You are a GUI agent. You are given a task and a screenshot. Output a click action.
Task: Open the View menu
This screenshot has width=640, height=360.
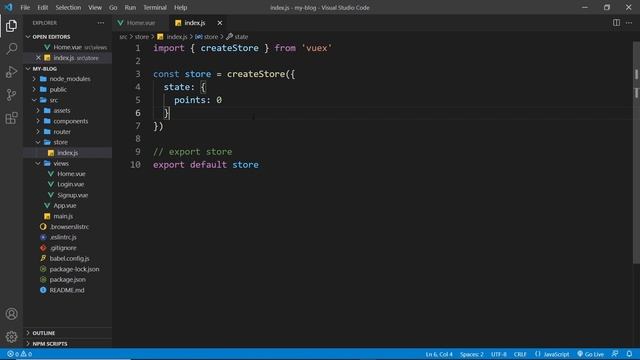(95, 7)
